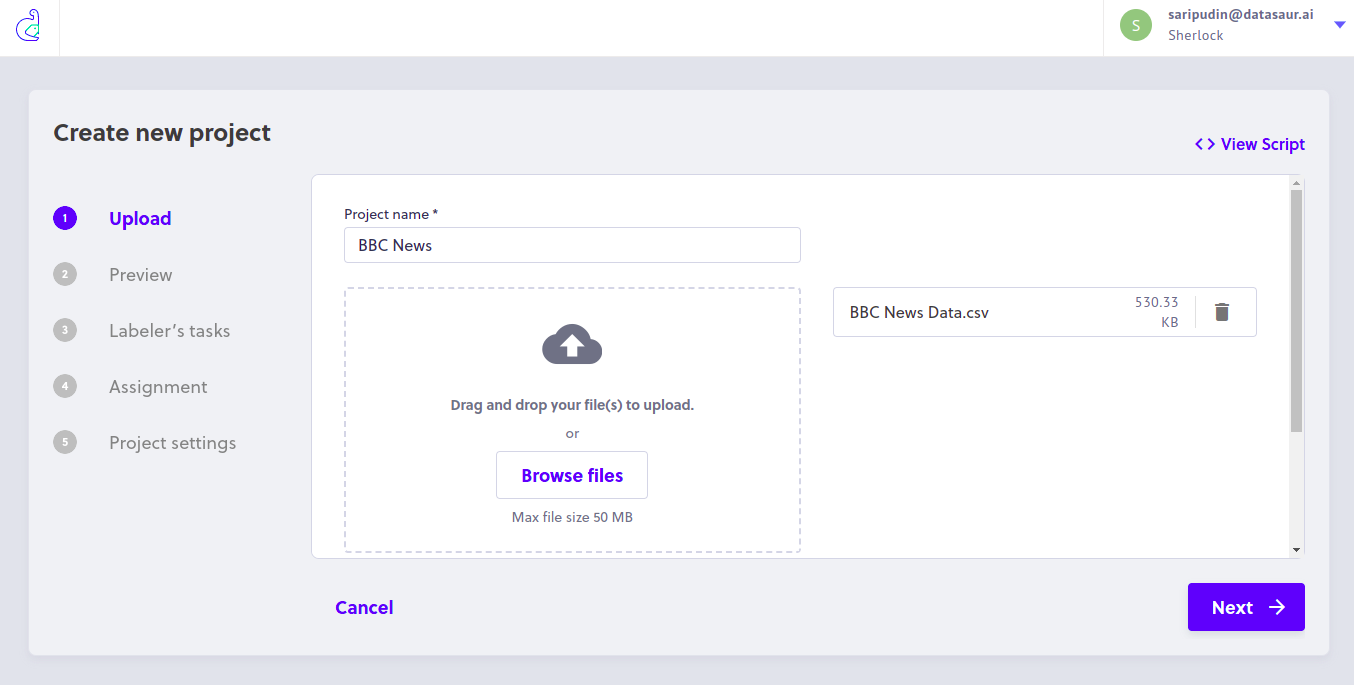The width and height of the screenshot is (1354, 685).
Task: Select the Project settings step
Action: [172, 442]
